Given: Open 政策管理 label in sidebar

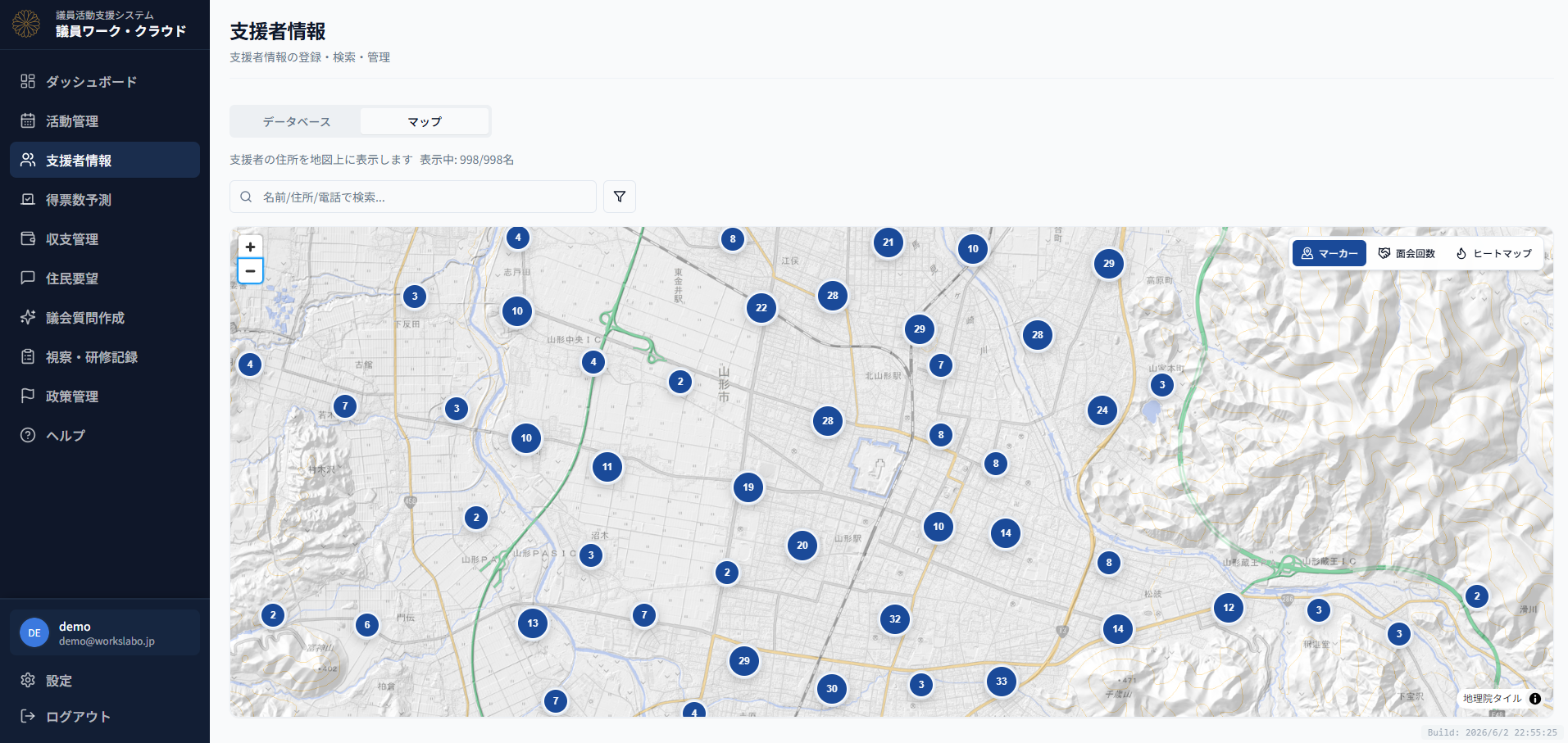Looking at the screenshot, I should coord(72,396).
